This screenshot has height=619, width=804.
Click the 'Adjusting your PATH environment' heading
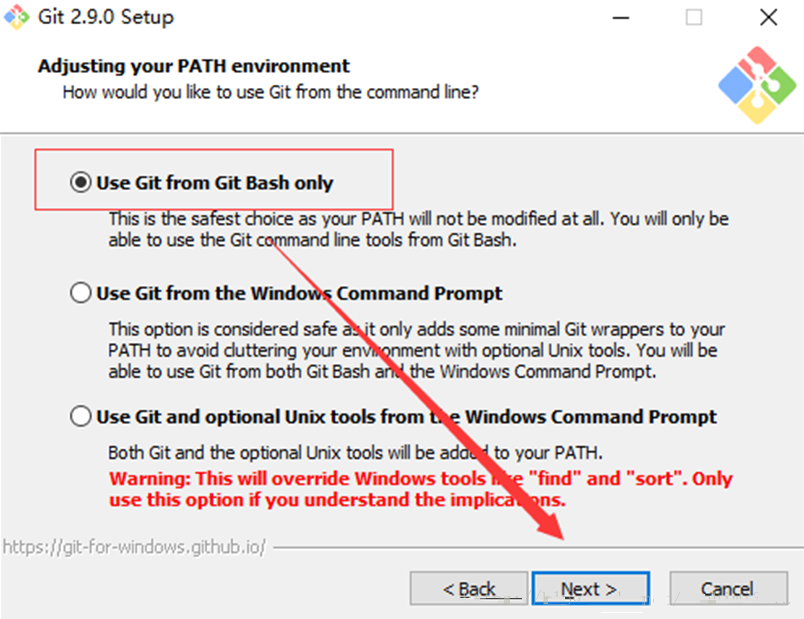(194, 66)
